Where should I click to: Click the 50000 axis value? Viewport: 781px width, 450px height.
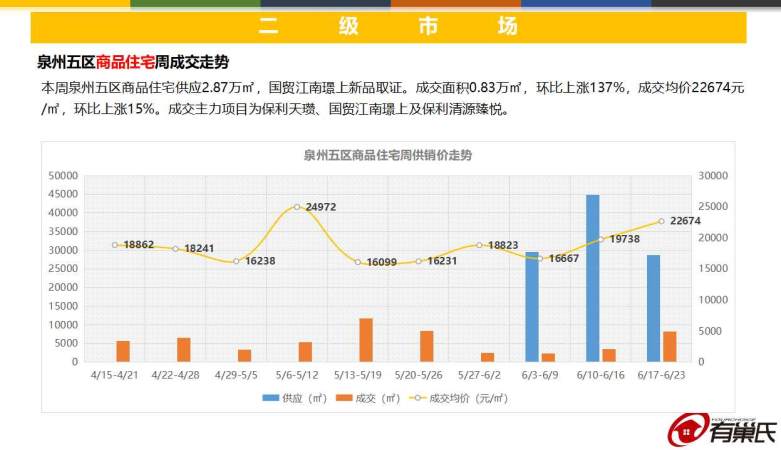63,175
